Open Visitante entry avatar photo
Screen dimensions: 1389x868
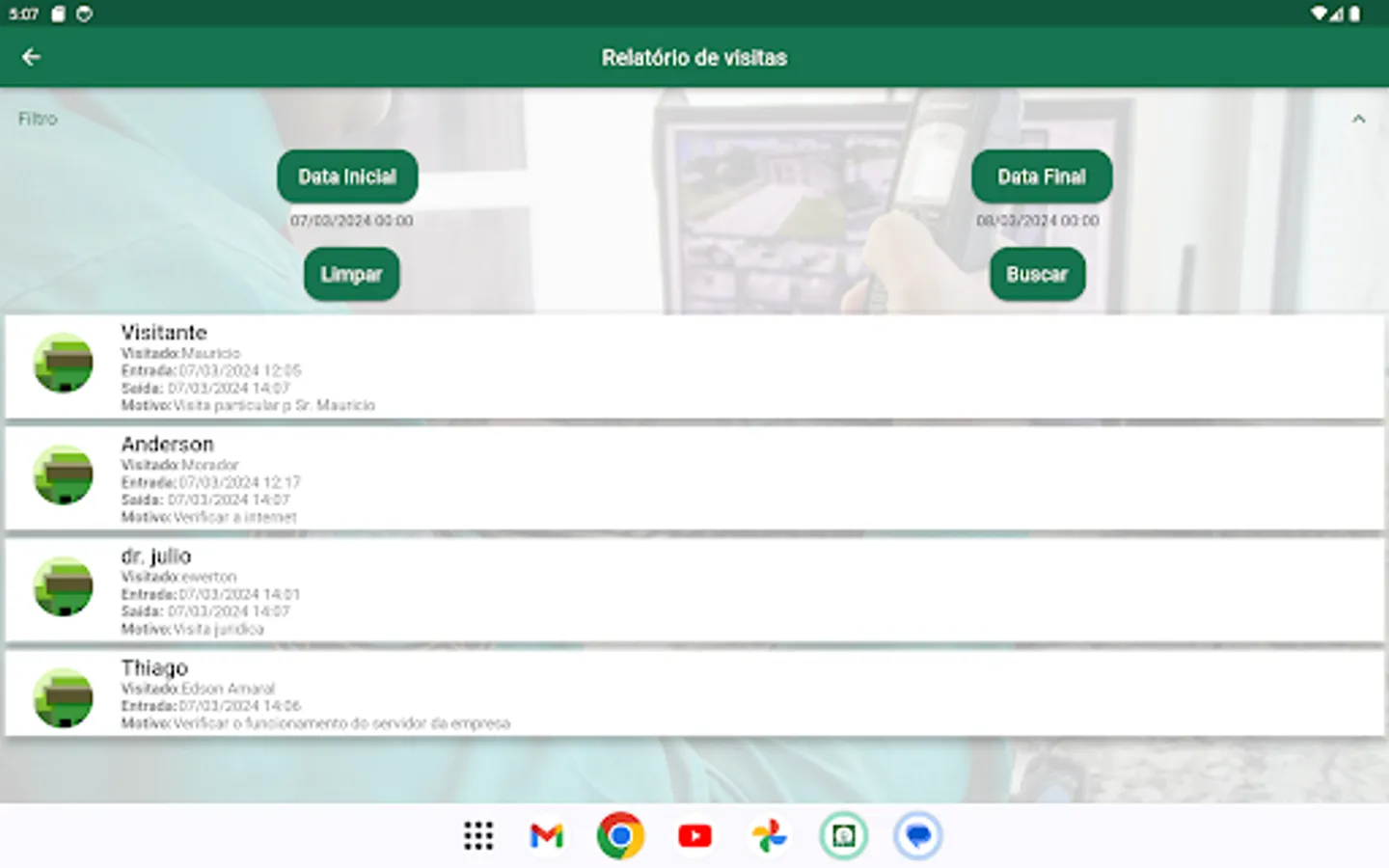coord(64,363)
